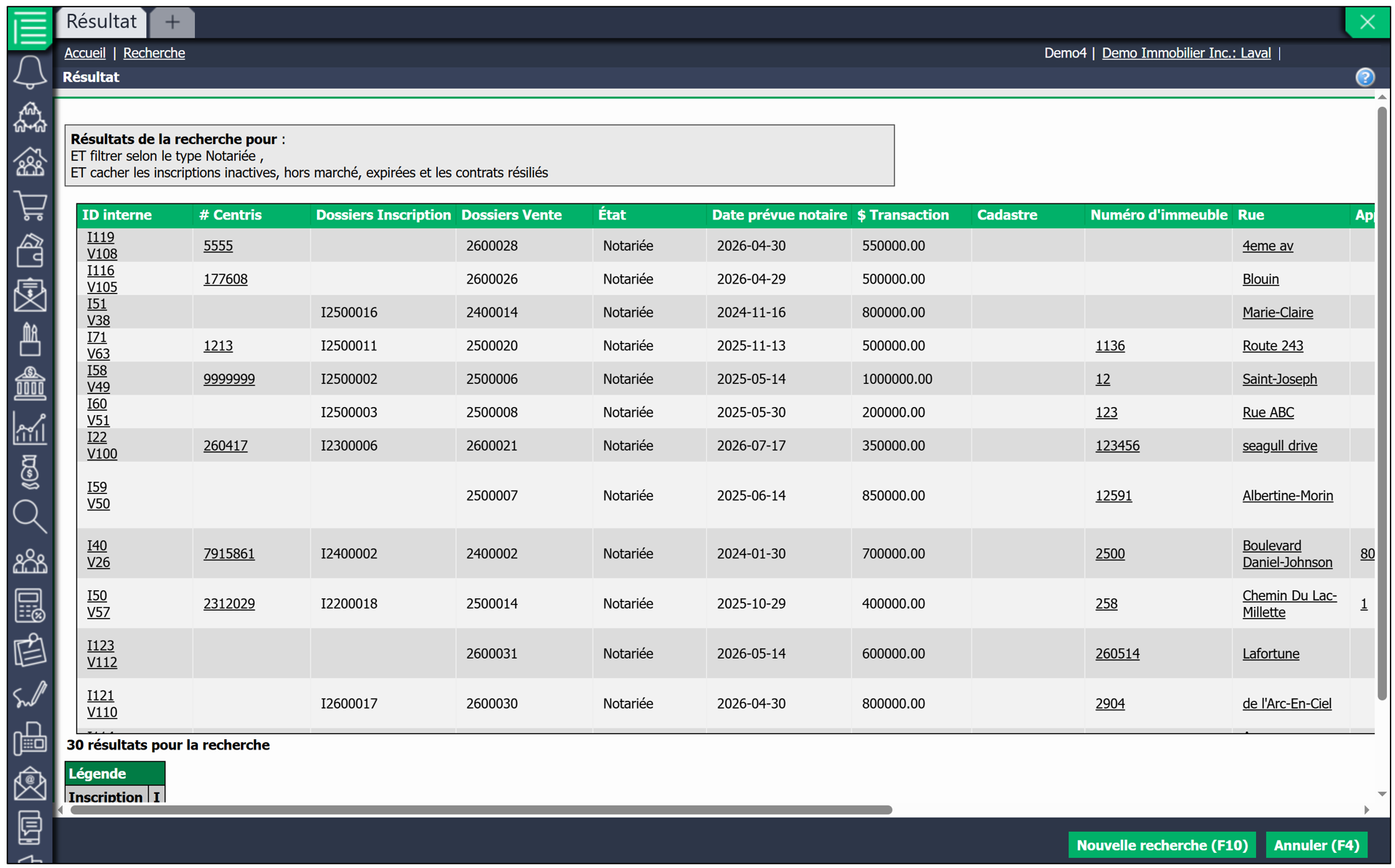This screenshot has height=868, width=1395.
Task: Open the Recherche breadcrumb link
Action: click(x=154, y=53)
